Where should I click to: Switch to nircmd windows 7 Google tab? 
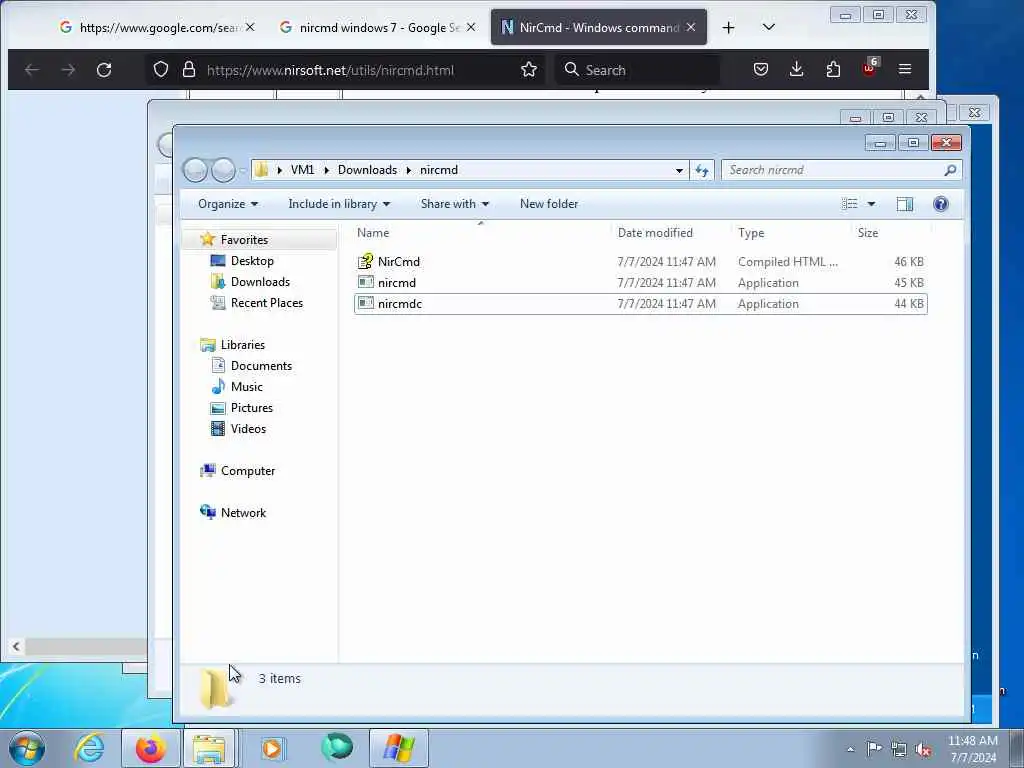tap(379, 27)
